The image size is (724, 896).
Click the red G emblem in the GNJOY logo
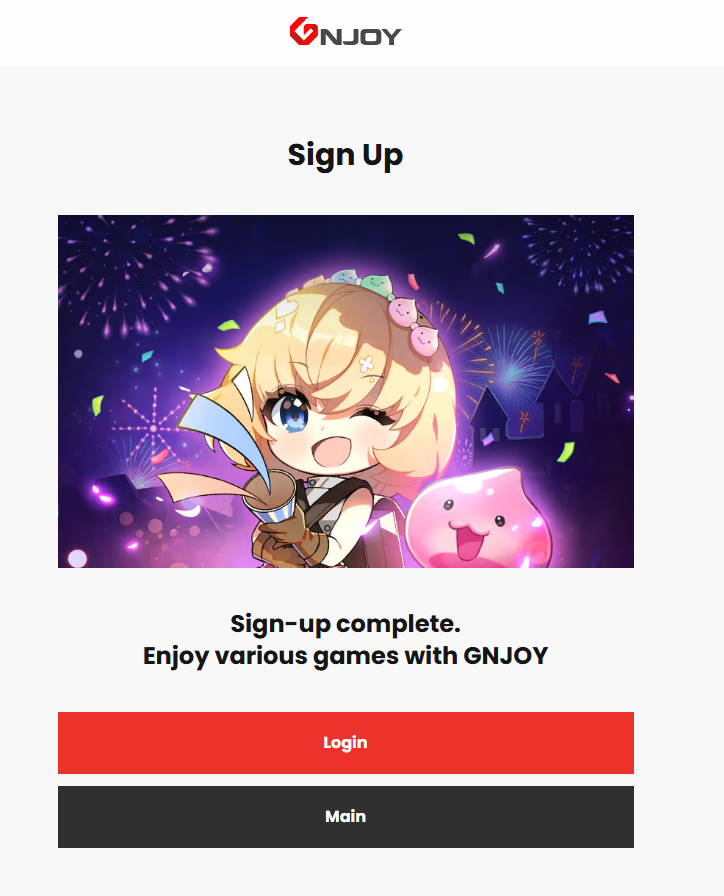pyautogui.click(x=303, y=31)
